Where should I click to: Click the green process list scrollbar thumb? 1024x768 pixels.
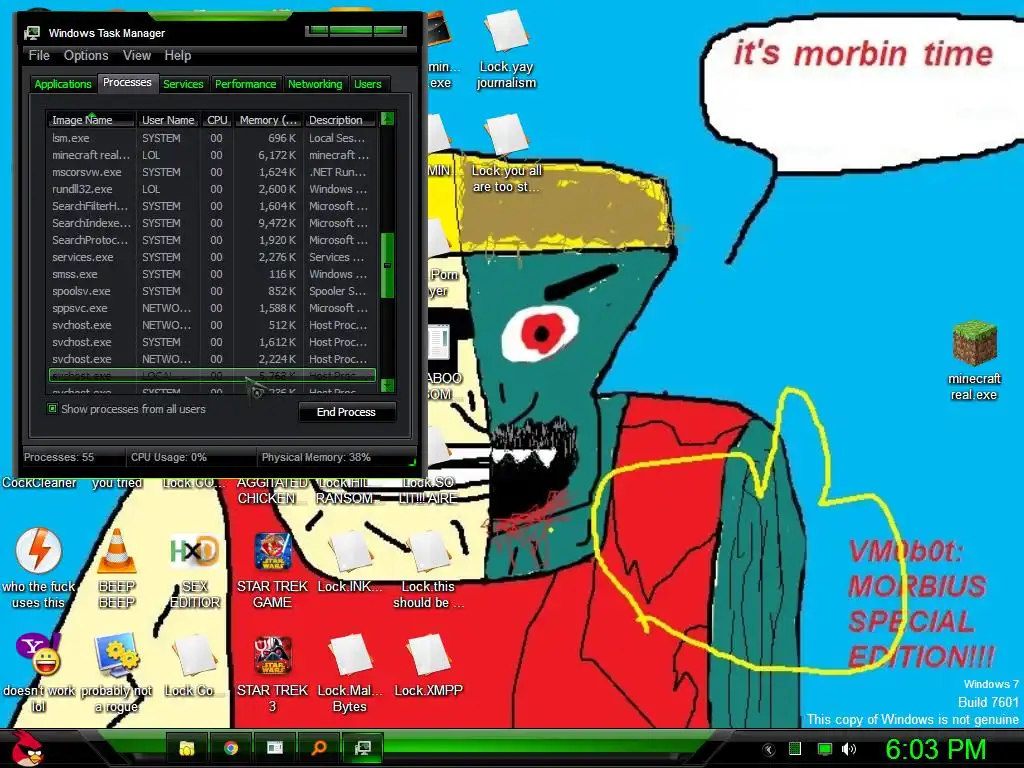click(387, 265)
